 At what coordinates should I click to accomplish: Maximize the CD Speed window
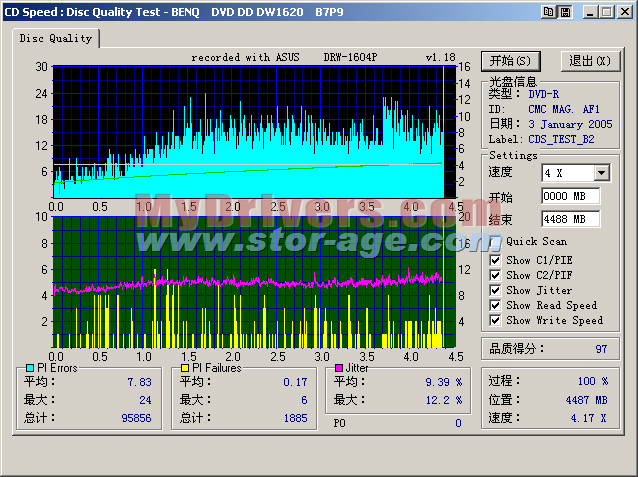606,11
